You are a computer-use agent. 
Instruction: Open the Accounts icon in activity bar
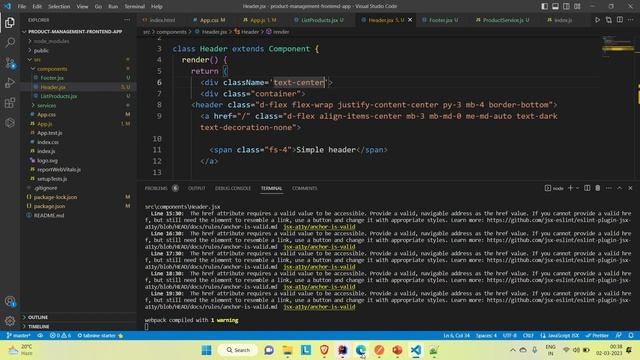click(x=10, y=302)
